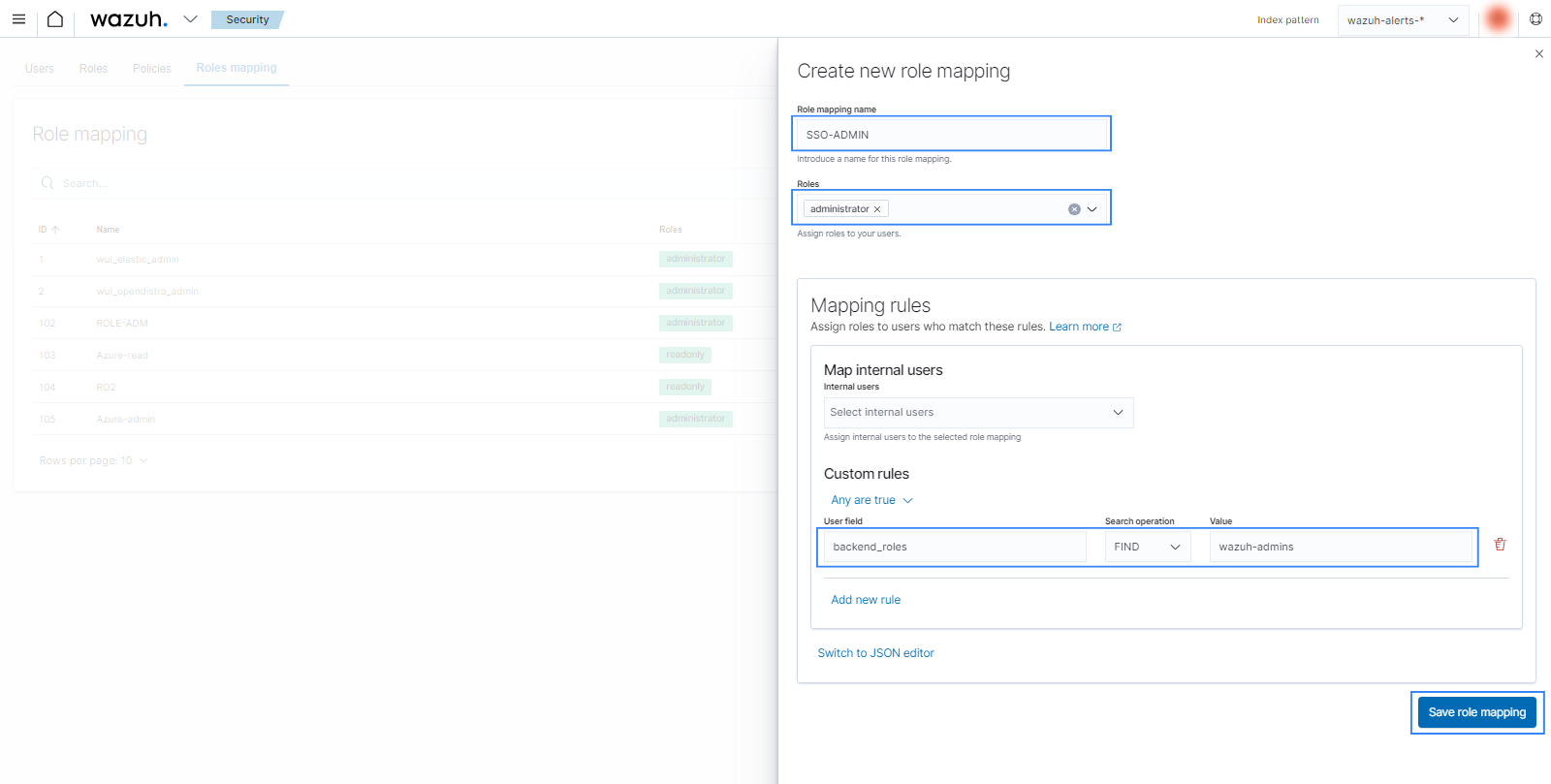The image size is (1551, 784).
Task: Remove the administrator role tag
Action: 877,209
